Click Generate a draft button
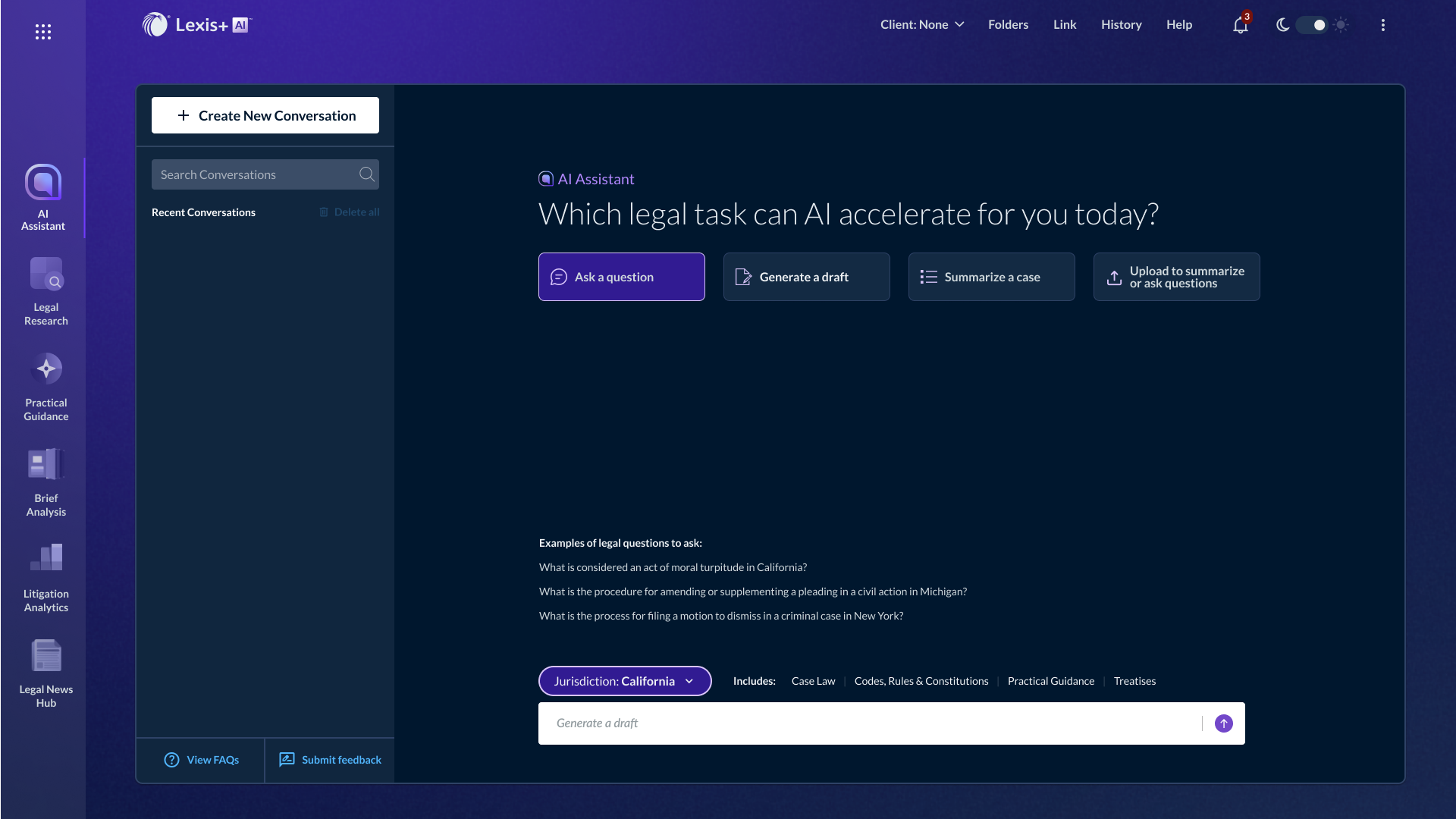 click(806, 276)
